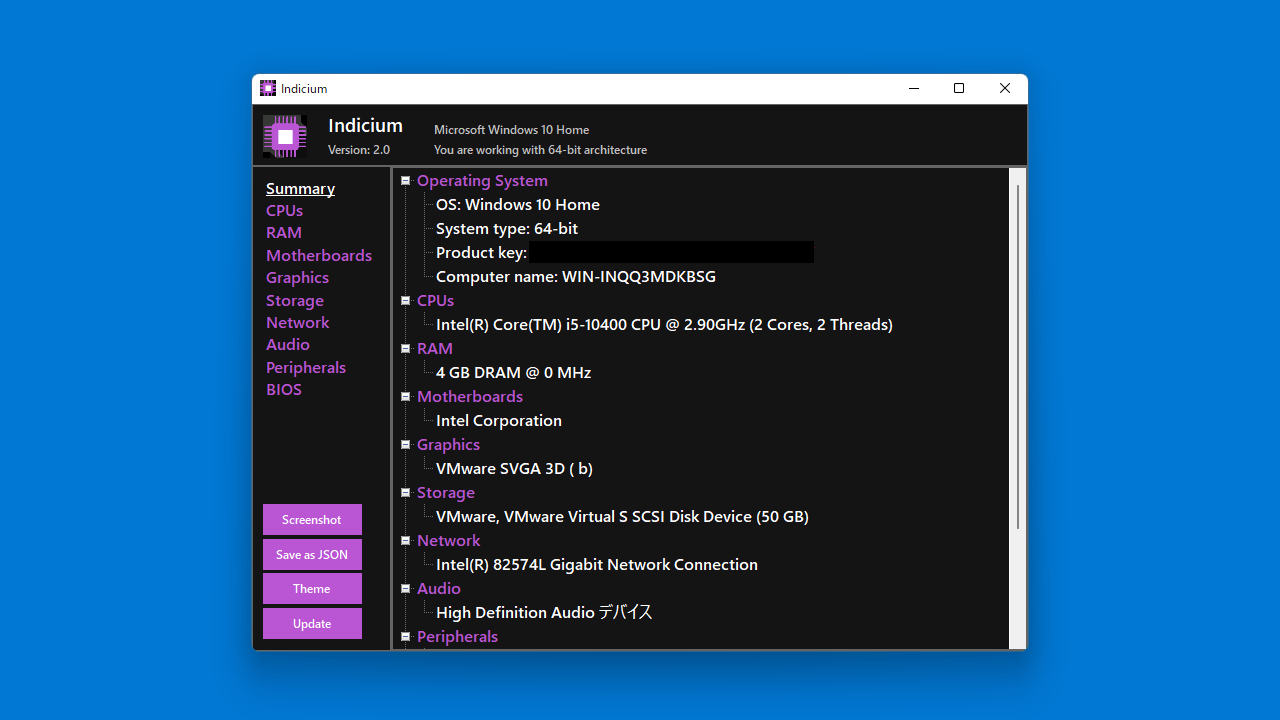The height and width of the screenshot is (720, 1280).
Task: Collapse the Motherboards tree node
Action: pos(406,397)
